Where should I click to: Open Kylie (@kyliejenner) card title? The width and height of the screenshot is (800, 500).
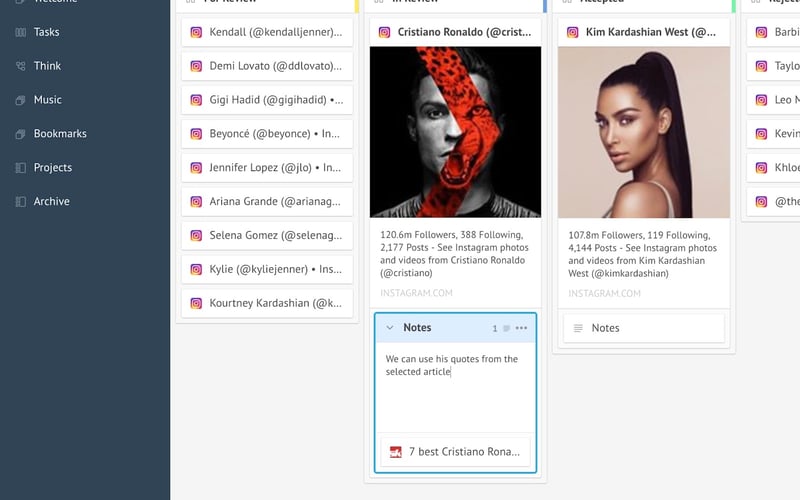click(x=276, y=269)
